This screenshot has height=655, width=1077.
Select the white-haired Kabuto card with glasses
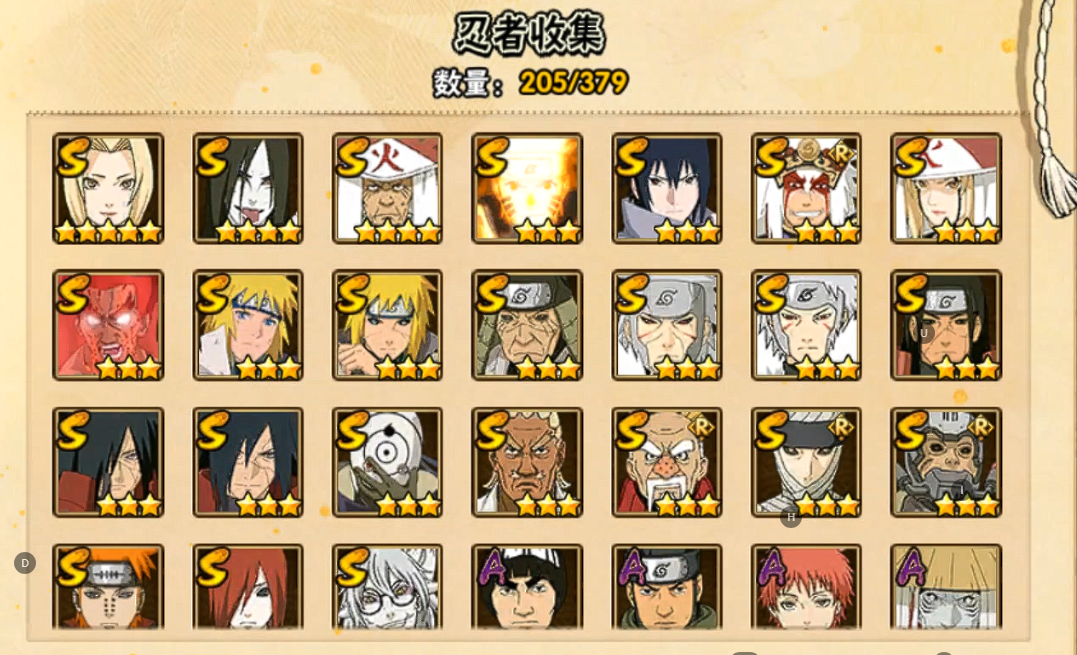pyautogui.click(x=387, y=587)
